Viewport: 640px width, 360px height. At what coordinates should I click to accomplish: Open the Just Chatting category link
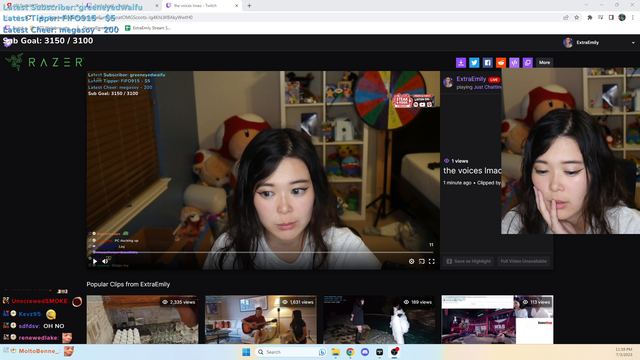[x=487, y=87]
